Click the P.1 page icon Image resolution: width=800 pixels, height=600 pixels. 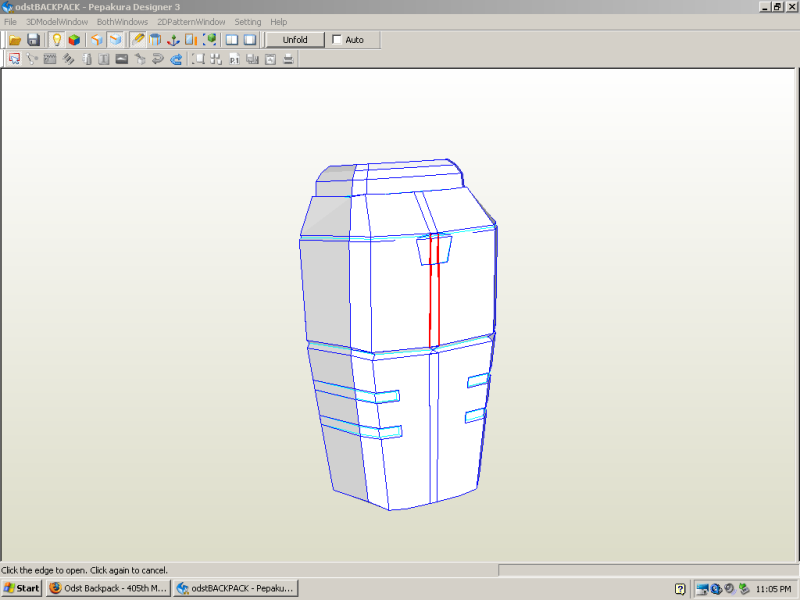tap(234, 59)
